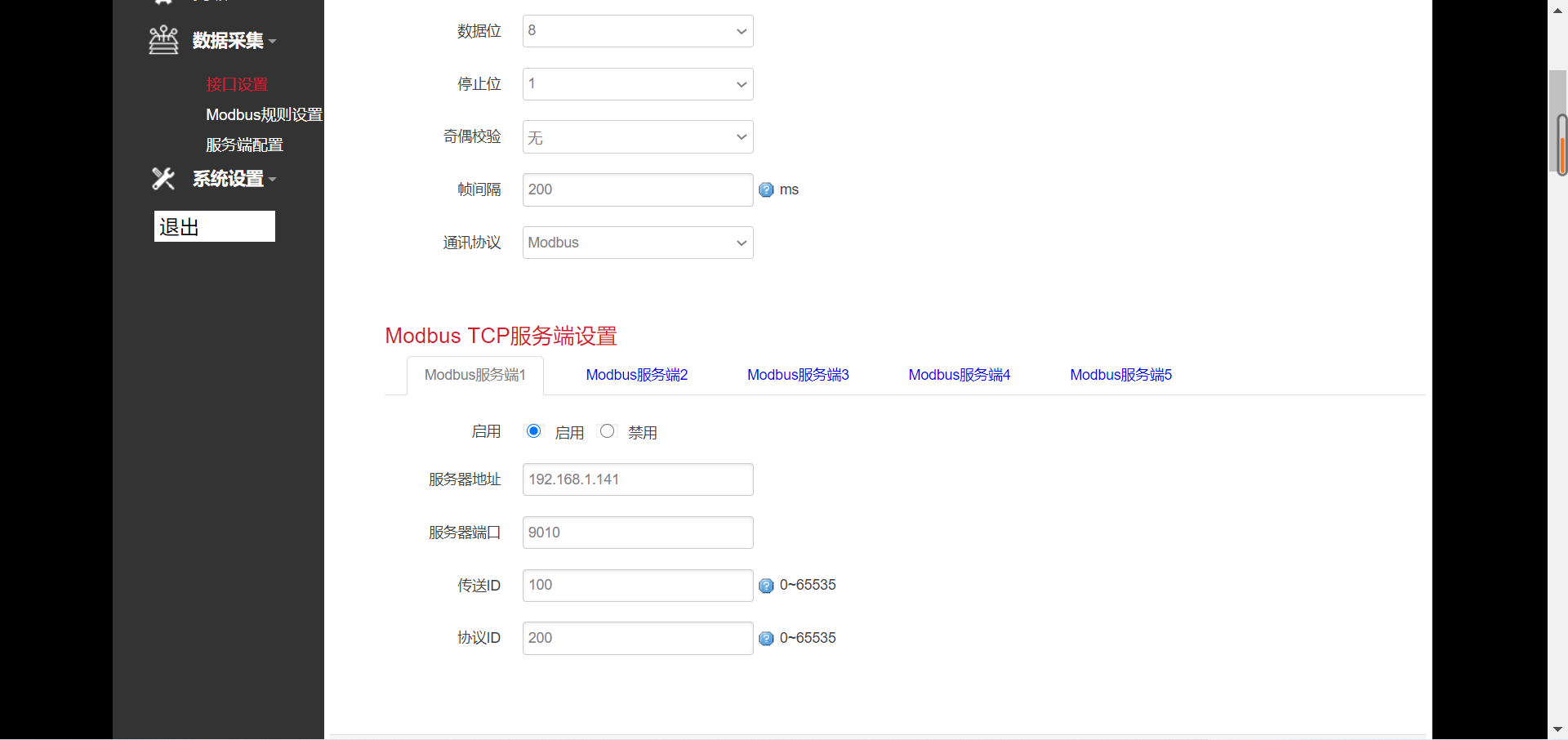The height and width of the screenshot is (740, 1568).
Task: Open the help icon next to 帧间隔
Action: [x=766, y=189]
